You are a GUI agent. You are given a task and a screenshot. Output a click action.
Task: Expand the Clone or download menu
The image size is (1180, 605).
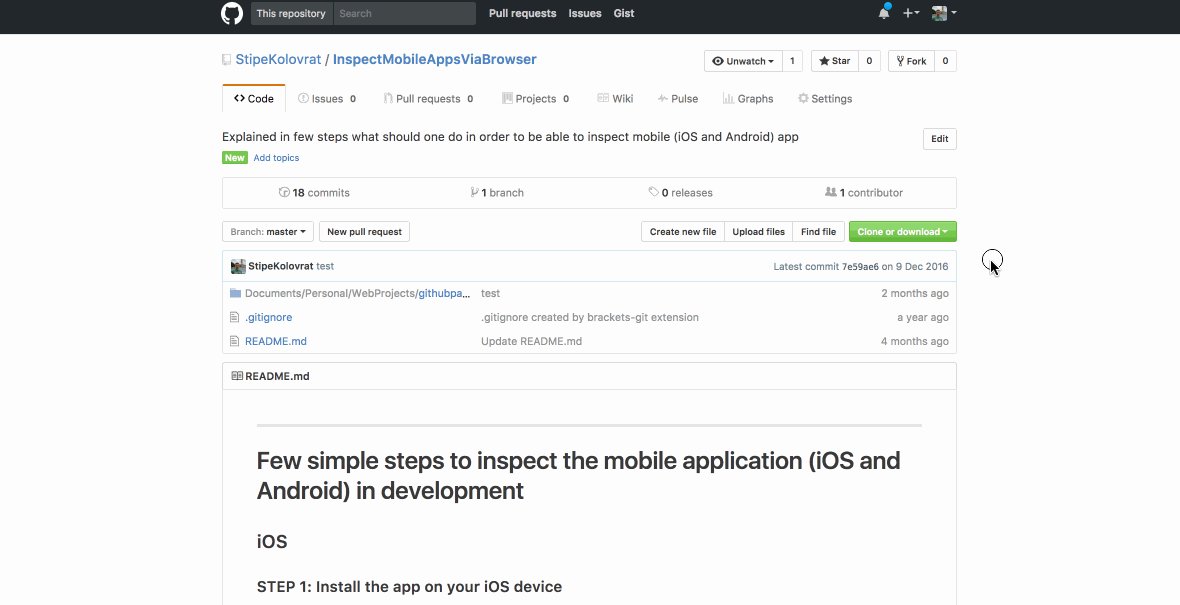point(902,232)
